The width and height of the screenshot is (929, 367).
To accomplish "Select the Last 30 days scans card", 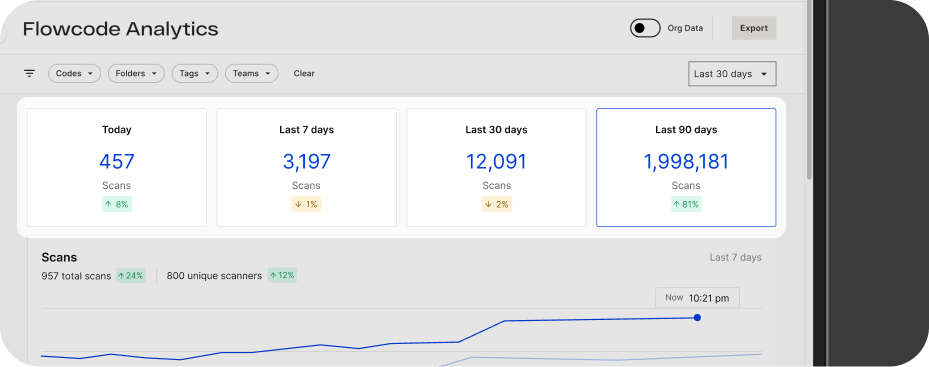I will (x=496, y=167).
